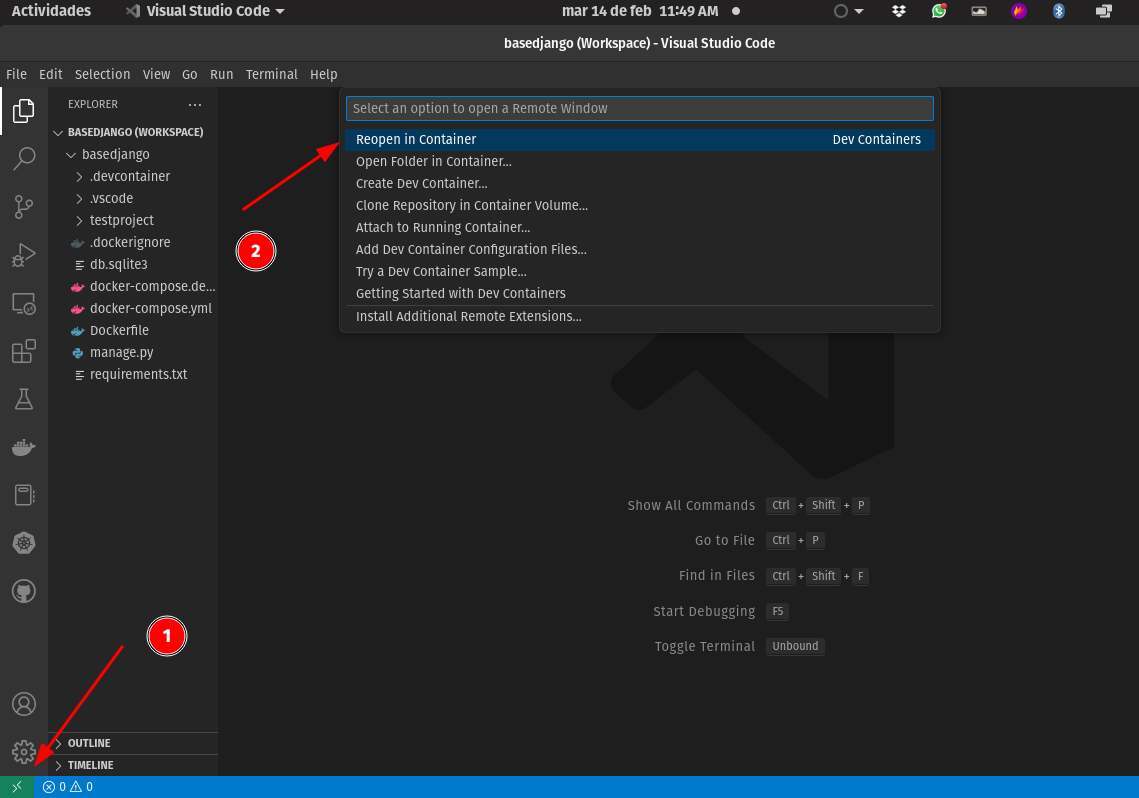Open the manage.py file

(133, 352)
